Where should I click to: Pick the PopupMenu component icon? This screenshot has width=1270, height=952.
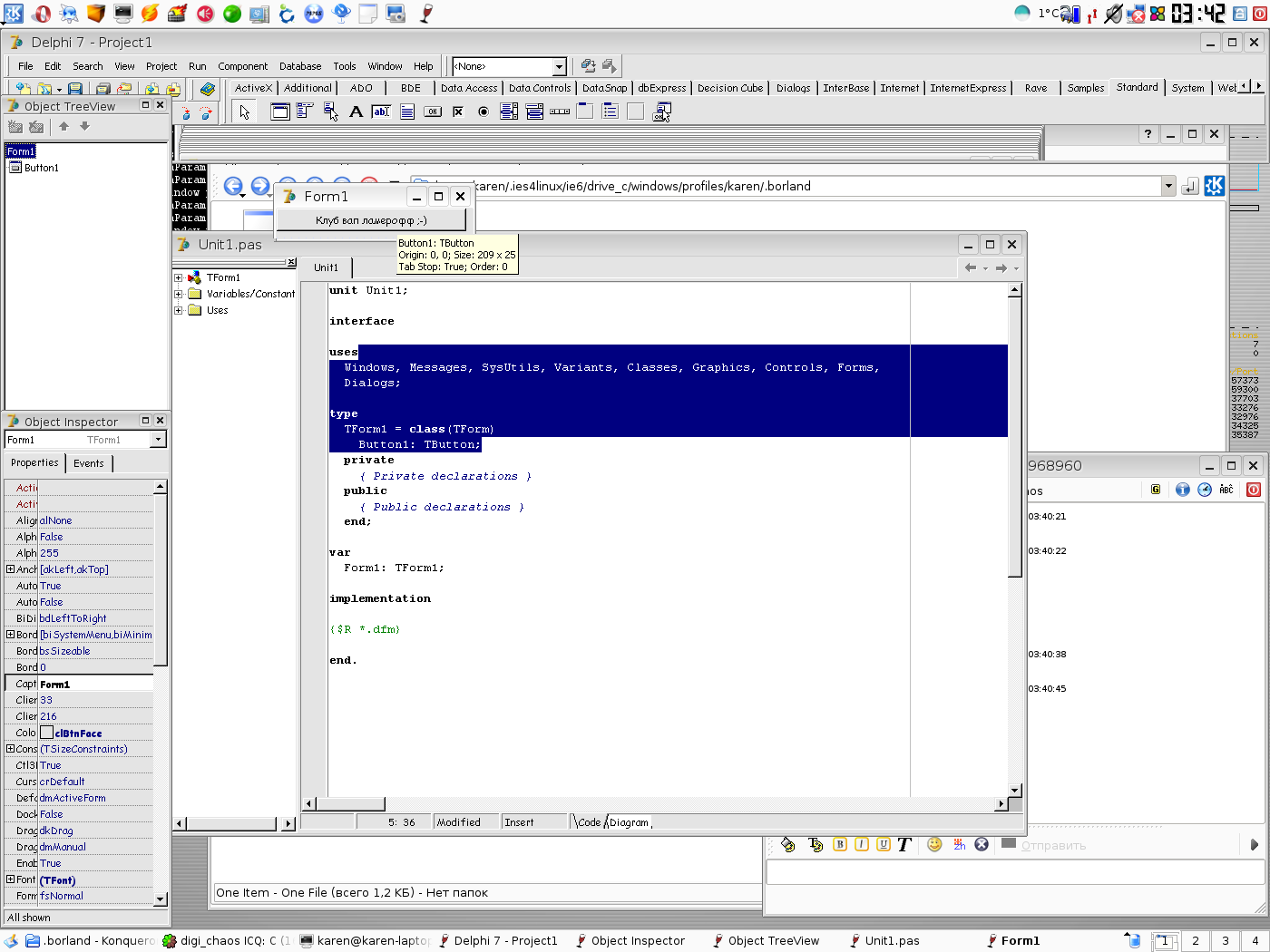click(330, 112)
